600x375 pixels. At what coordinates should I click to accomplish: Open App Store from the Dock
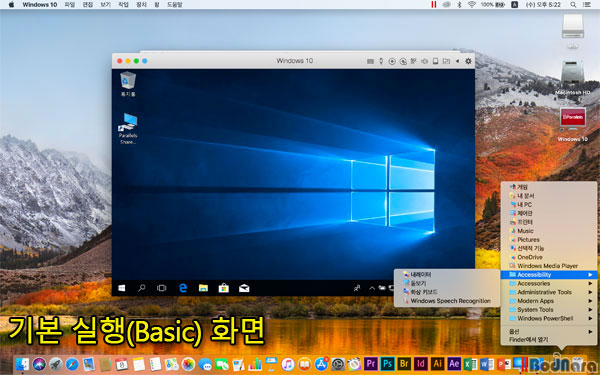(x=321, y=364)
